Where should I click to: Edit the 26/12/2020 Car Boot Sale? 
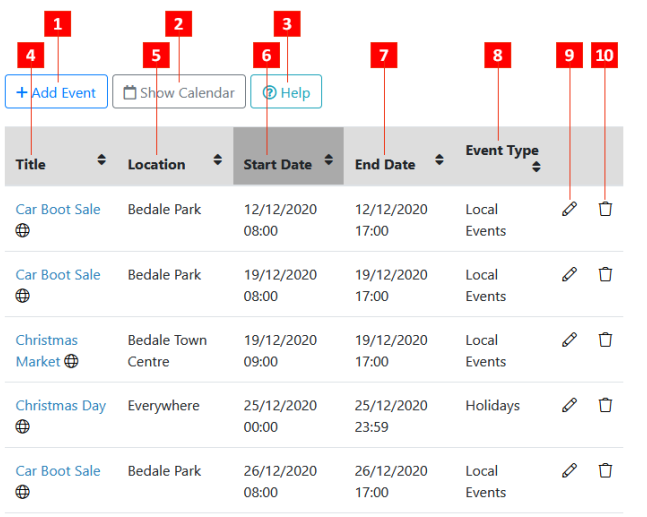point(569,470)
